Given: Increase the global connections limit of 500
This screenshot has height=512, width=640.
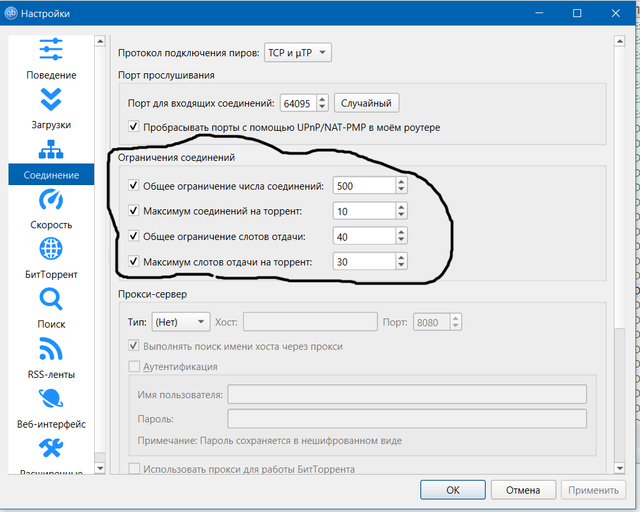Looking at the screenshot, I should click(401, 182).
